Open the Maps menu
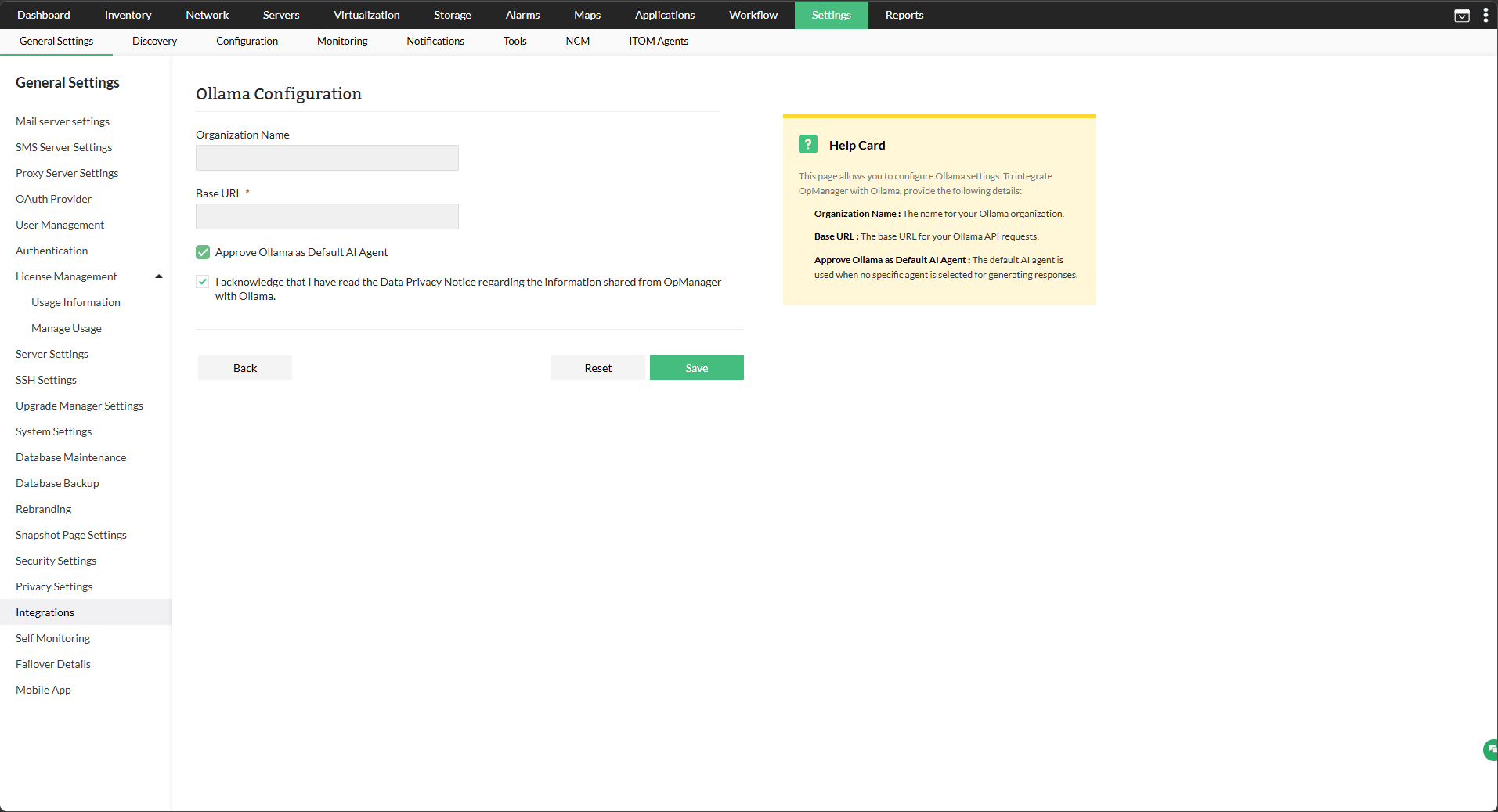The image size is (1498, 812). pyautogui.click(x=587, y=15)
